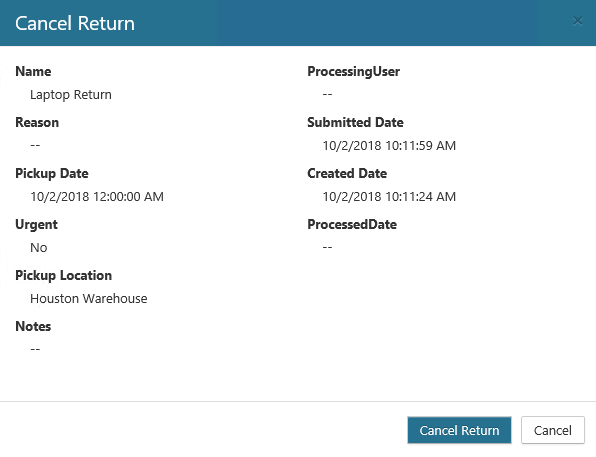
Task: Select the Houston Warehouse text
Action: point(89,298)
